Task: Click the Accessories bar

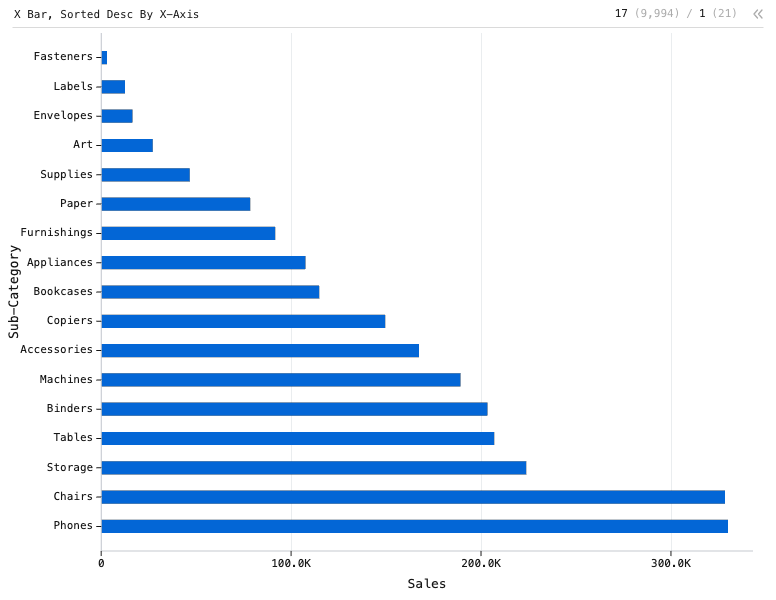Action: (x=260, y=350)
